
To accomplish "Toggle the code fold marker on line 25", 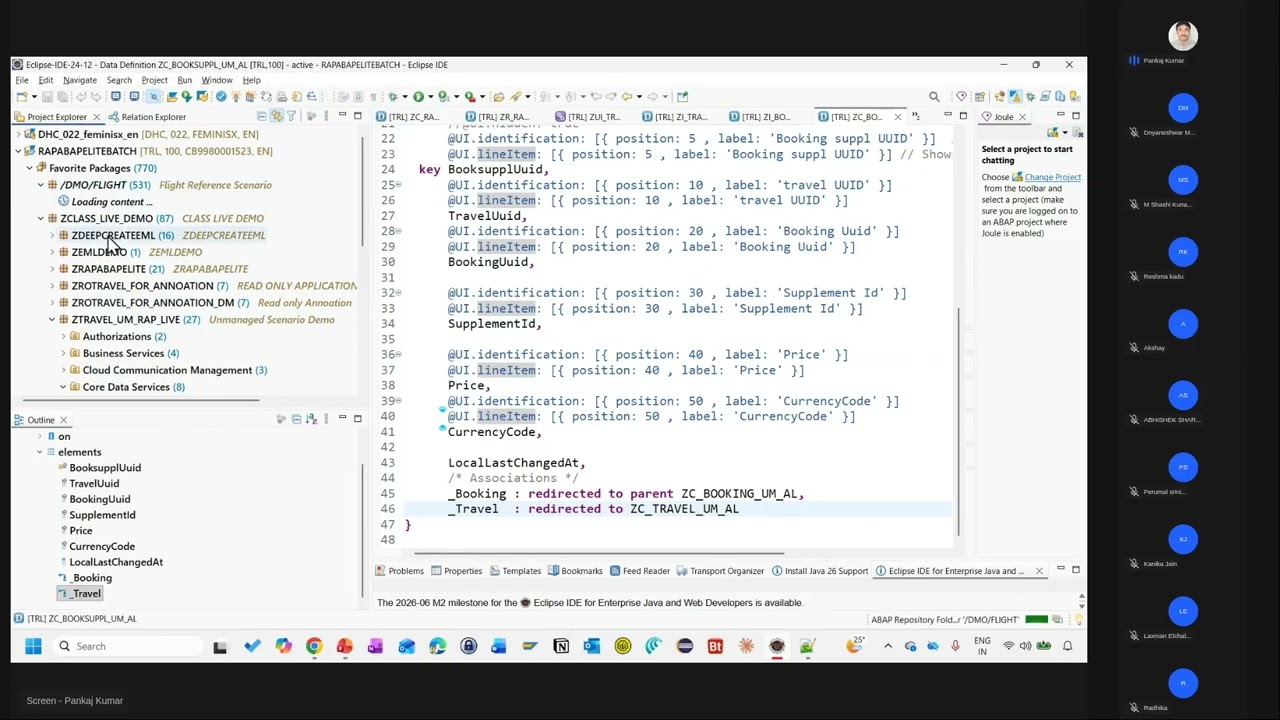I will (x=399, y=185).
